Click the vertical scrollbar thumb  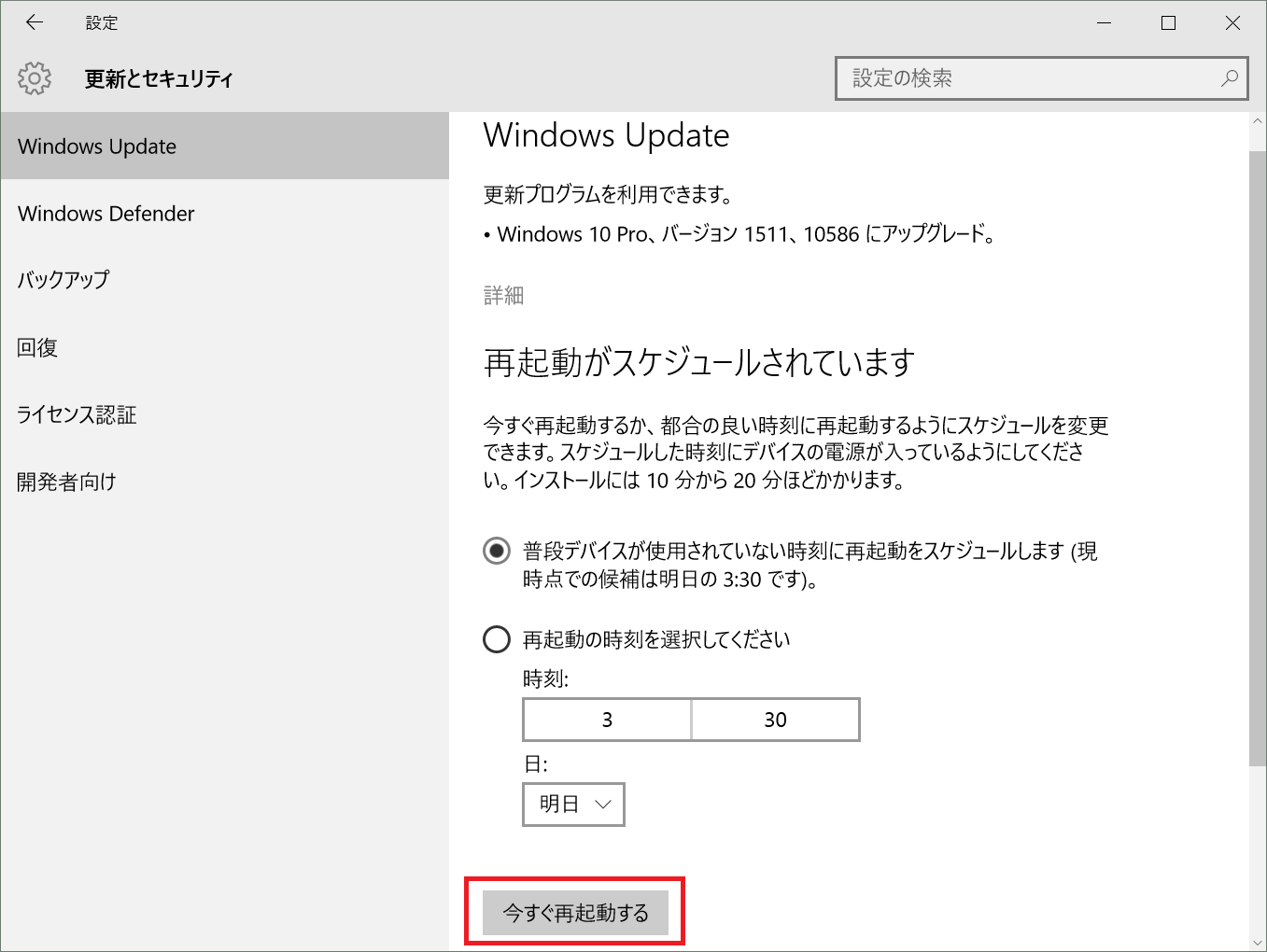[1257, 457]
